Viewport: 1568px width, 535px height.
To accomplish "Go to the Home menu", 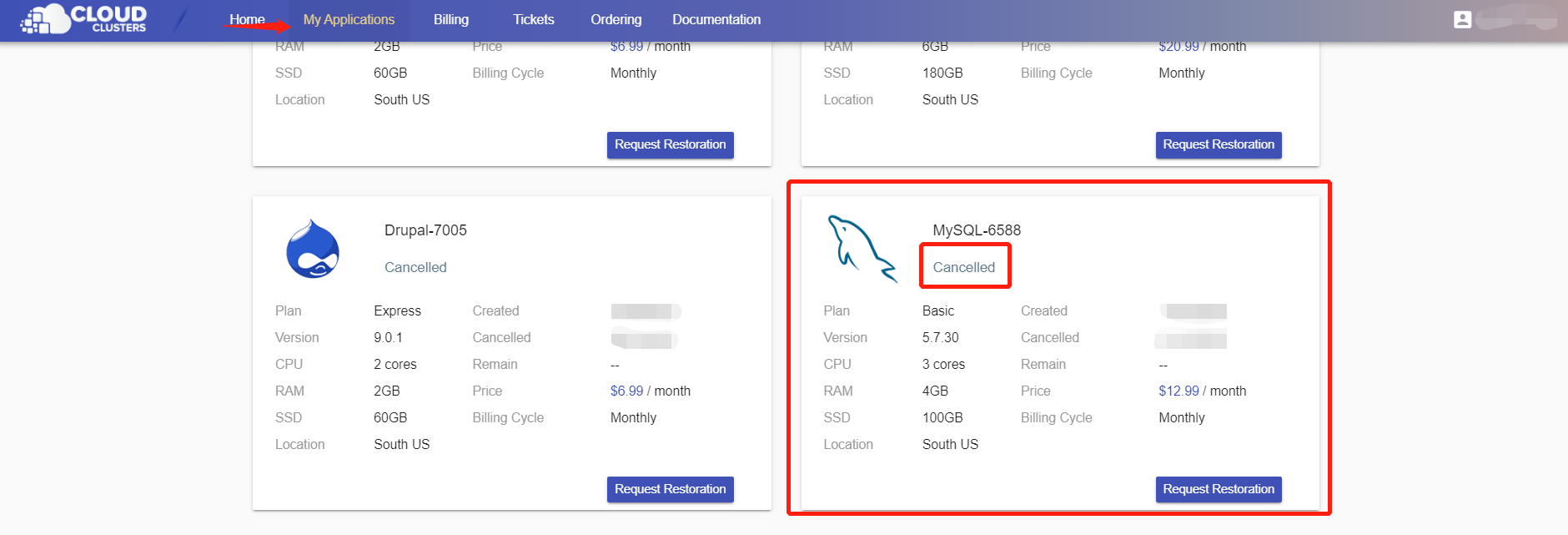I will [x=247, y=19].
